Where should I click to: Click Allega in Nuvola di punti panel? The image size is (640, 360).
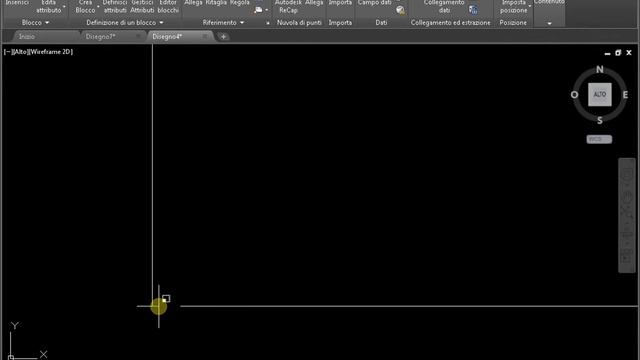[314, 3]
